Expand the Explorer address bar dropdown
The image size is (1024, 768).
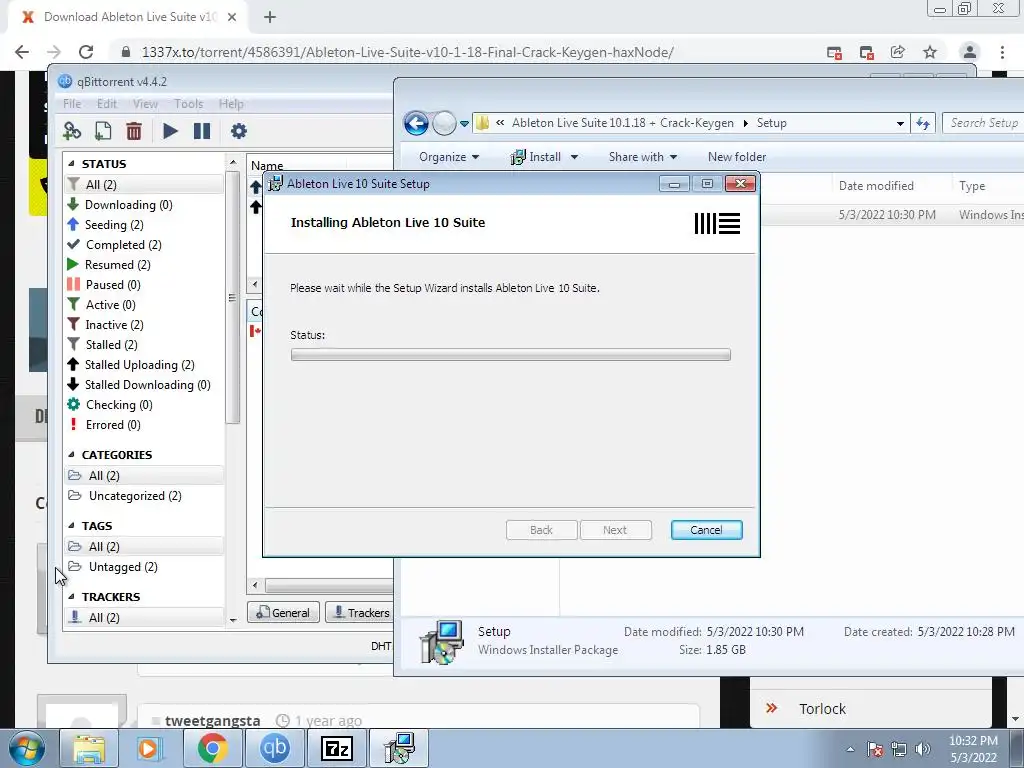point(900,123)
